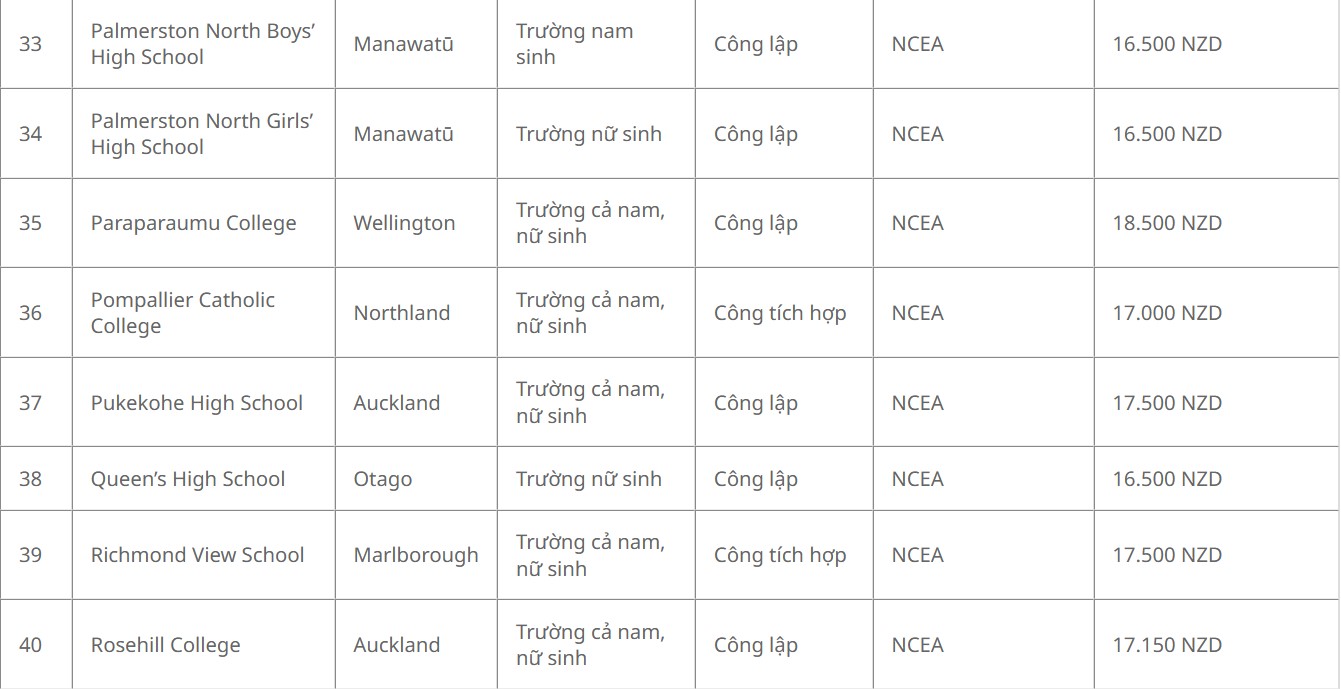The width and height of the screenshot is (1341, 689).
Task: Select the Queen's High School cell
Action: (x=187, y=479)
